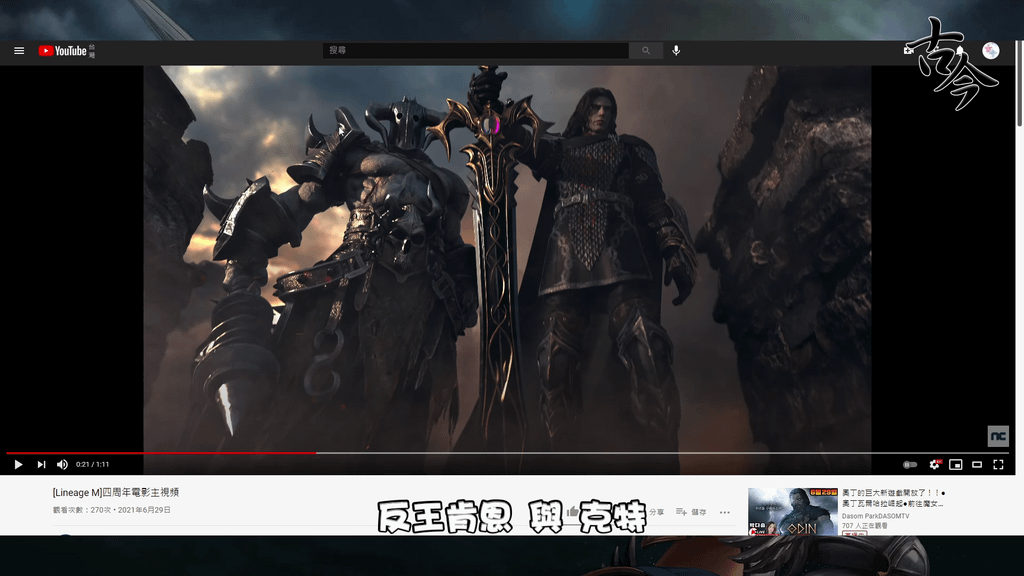Viewport: 1024px width, 576px height.
Task: Mute the video with speaker icon
Action: [x=63, y=464]
